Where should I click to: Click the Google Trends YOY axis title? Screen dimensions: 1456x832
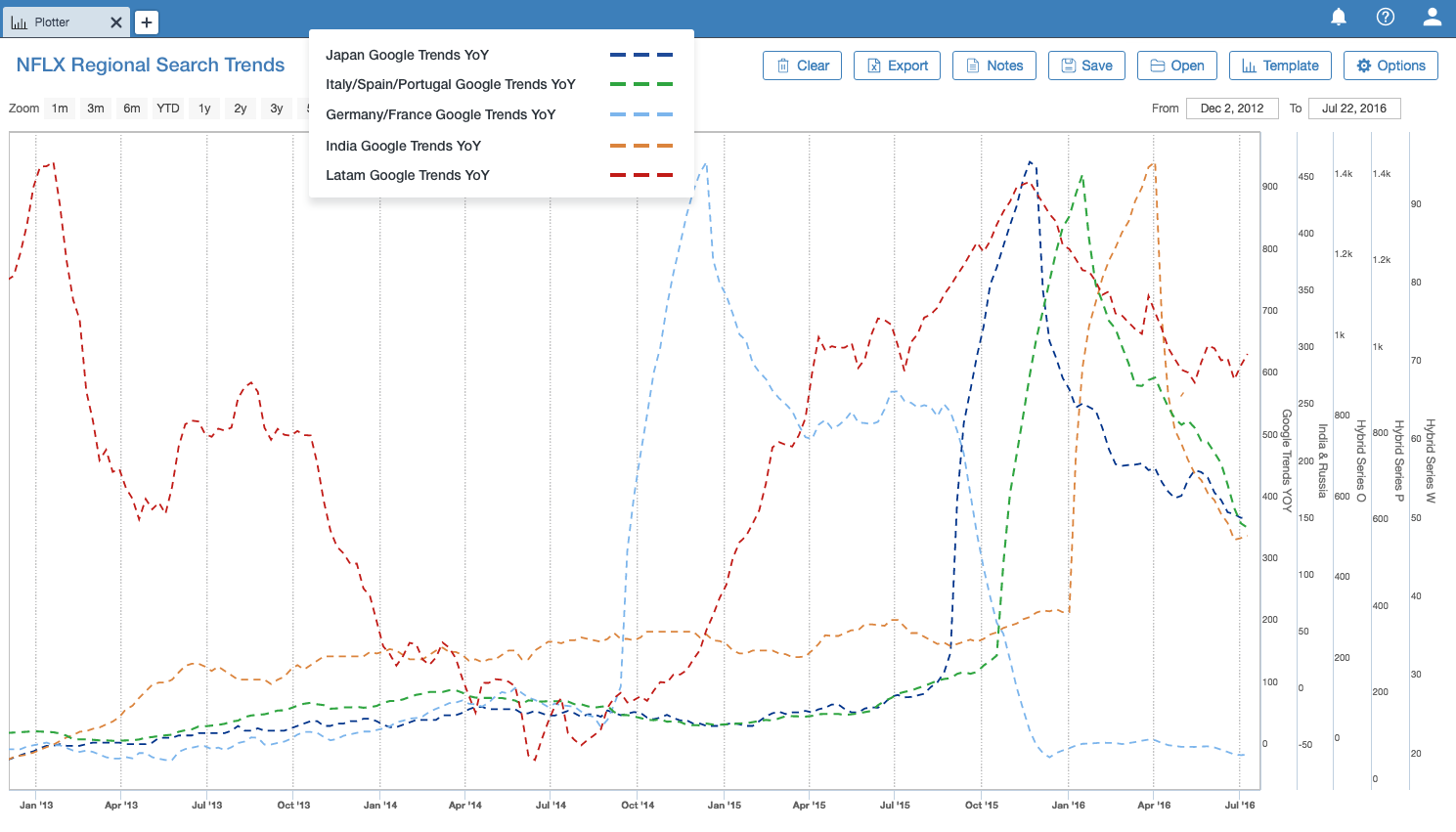coord(1287,460)
